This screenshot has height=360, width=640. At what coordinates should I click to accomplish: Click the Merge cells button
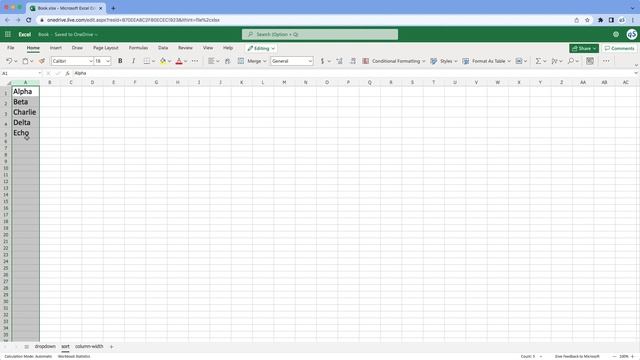point(252,61)
